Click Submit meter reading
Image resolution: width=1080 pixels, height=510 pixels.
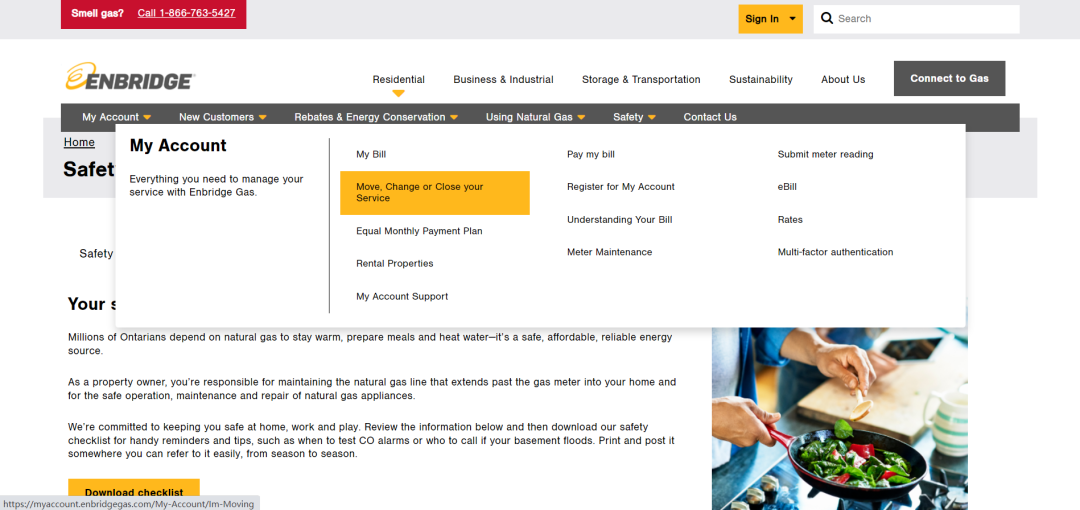click(x=825, y=154)
